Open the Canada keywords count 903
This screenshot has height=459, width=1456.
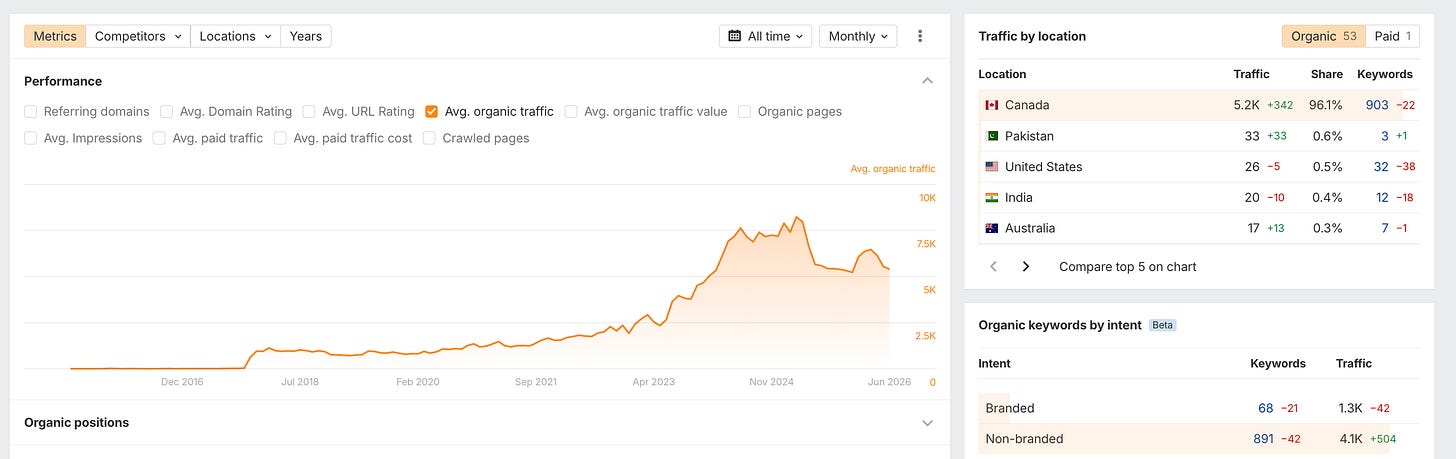(1377, 105)
